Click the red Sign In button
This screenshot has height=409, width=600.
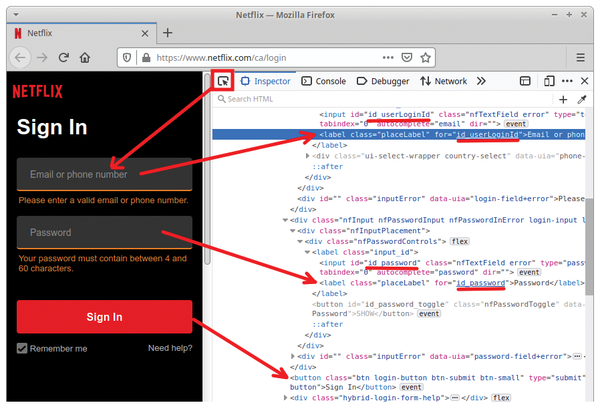pyautogui.click(x=104, y=317)
